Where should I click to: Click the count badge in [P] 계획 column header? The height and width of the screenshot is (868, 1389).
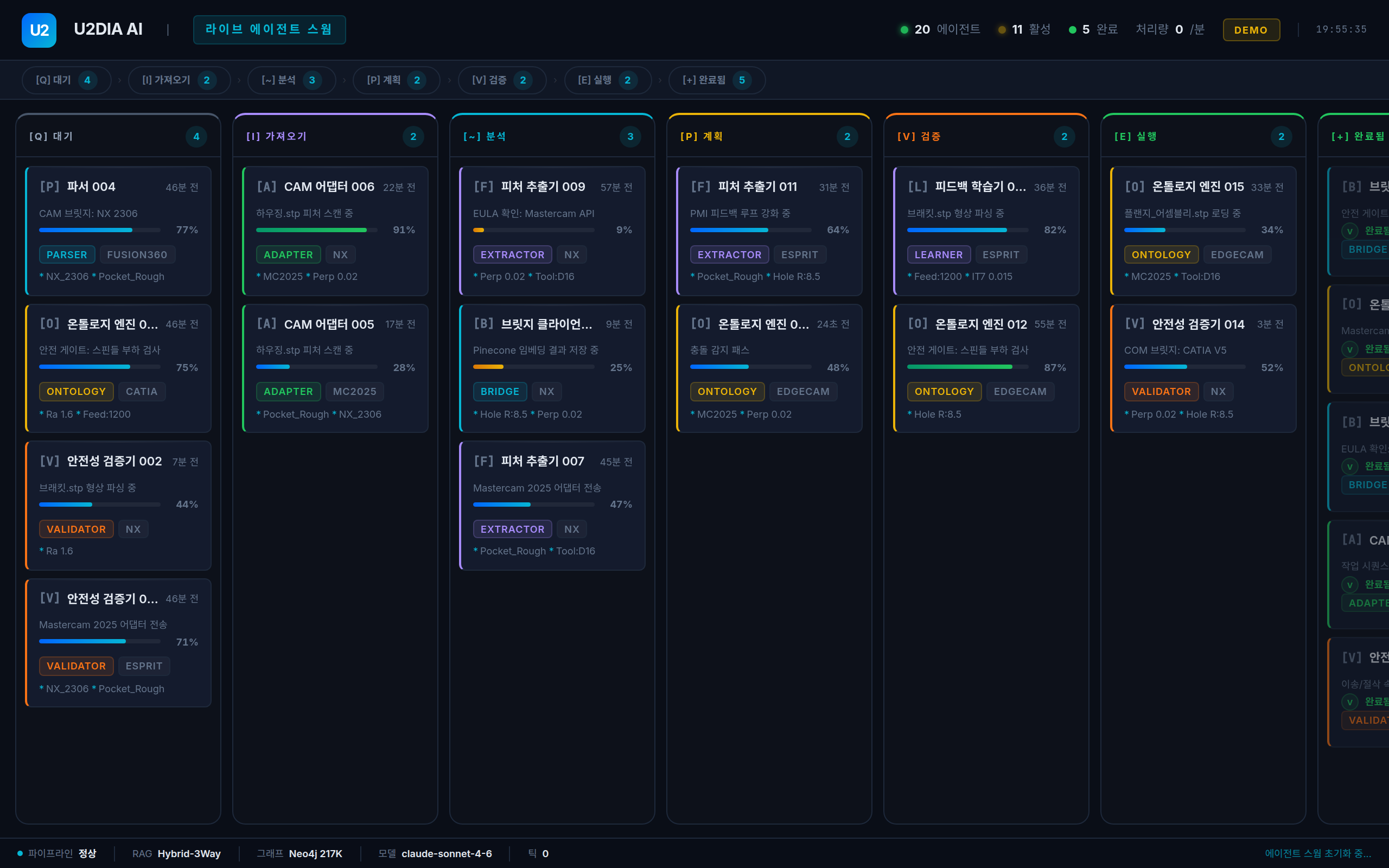[846, 137]
